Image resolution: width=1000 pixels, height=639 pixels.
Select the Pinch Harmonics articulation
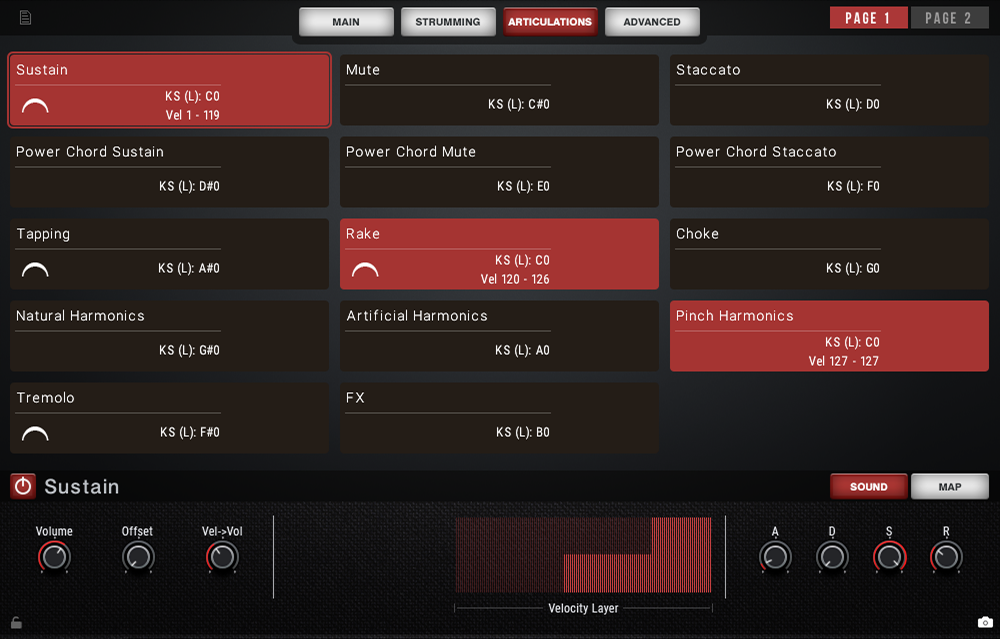(829, 336)
